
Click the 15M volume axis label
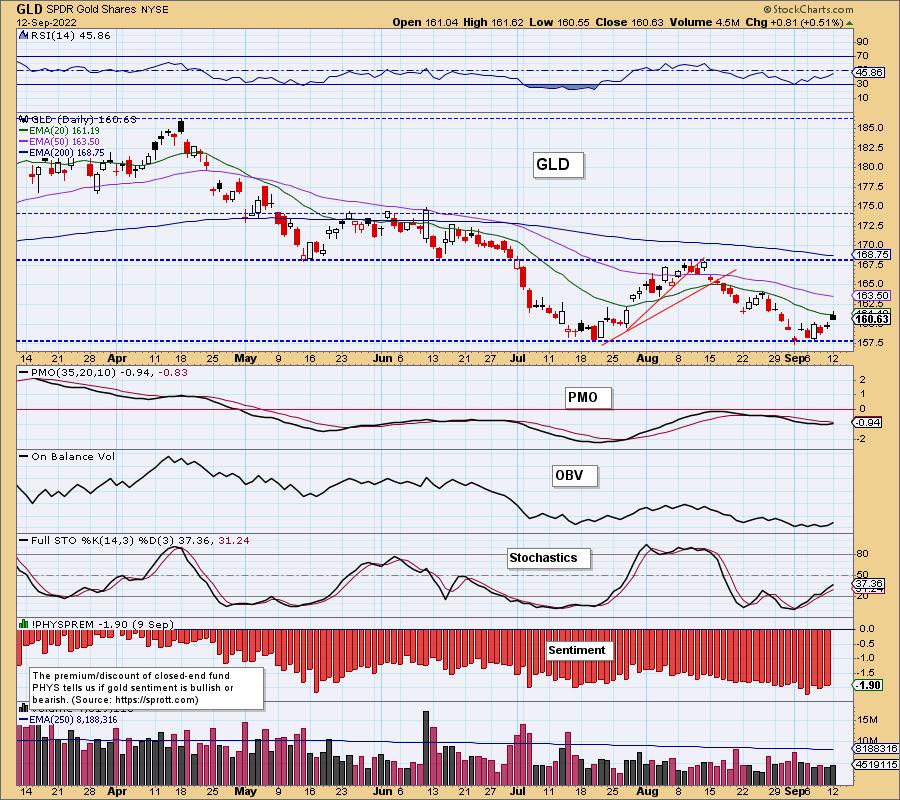(x=868, y=720)
